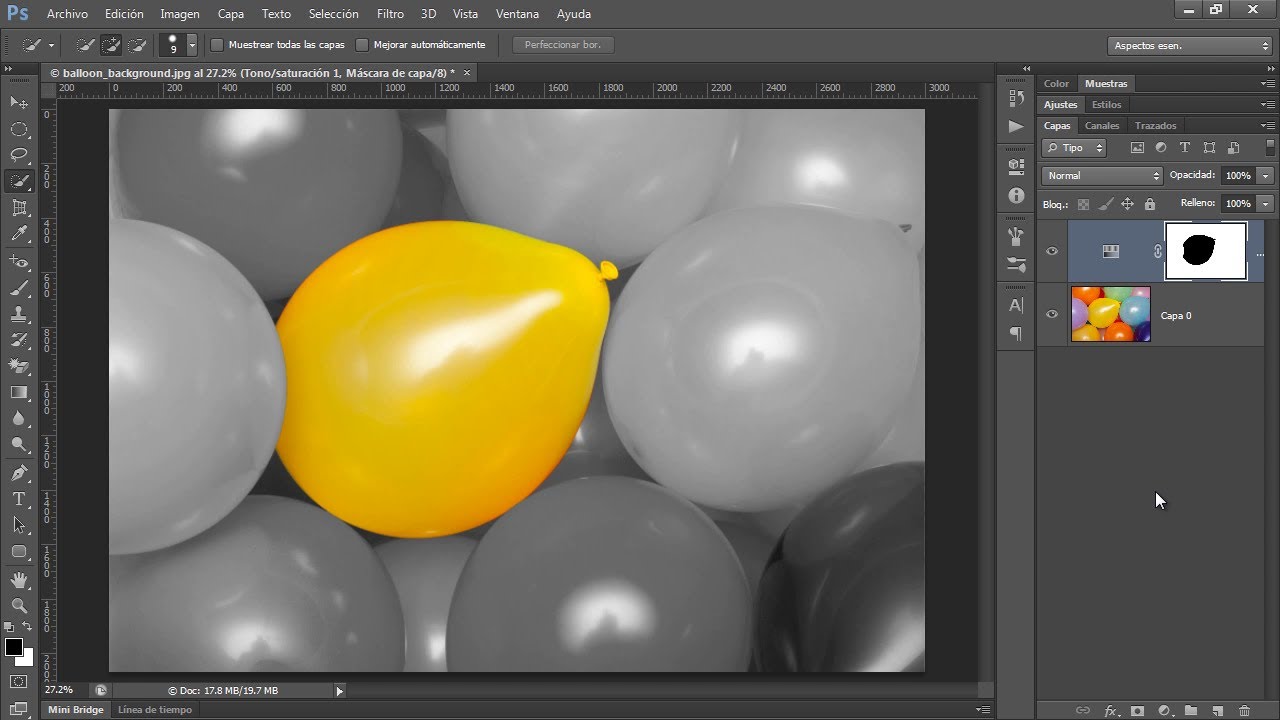Select the Path Selection tool
The height and width of the screenshot is (720, 1280).
(x=19, y=525)
